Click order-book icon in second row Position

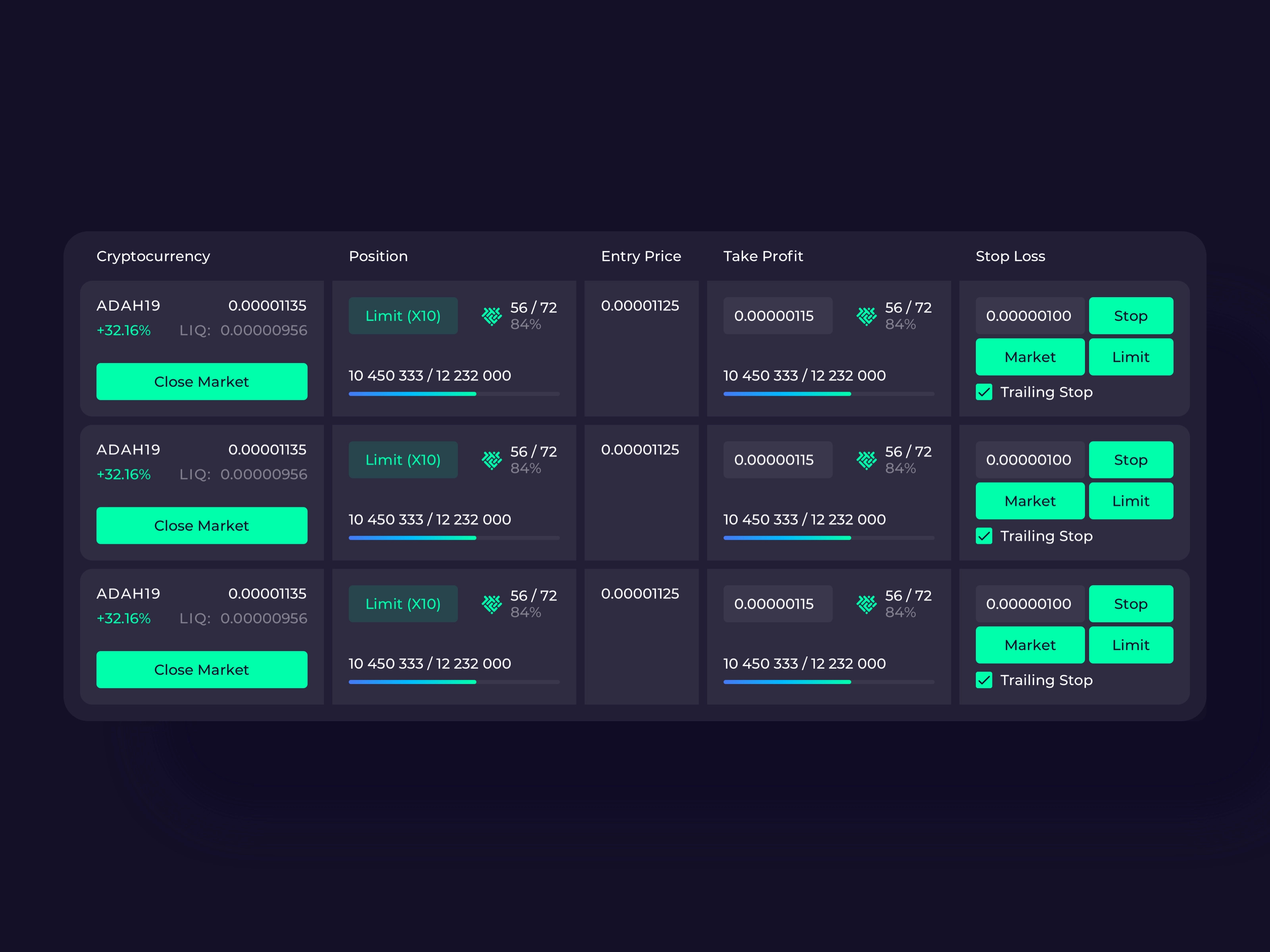(x=491, y=460)
